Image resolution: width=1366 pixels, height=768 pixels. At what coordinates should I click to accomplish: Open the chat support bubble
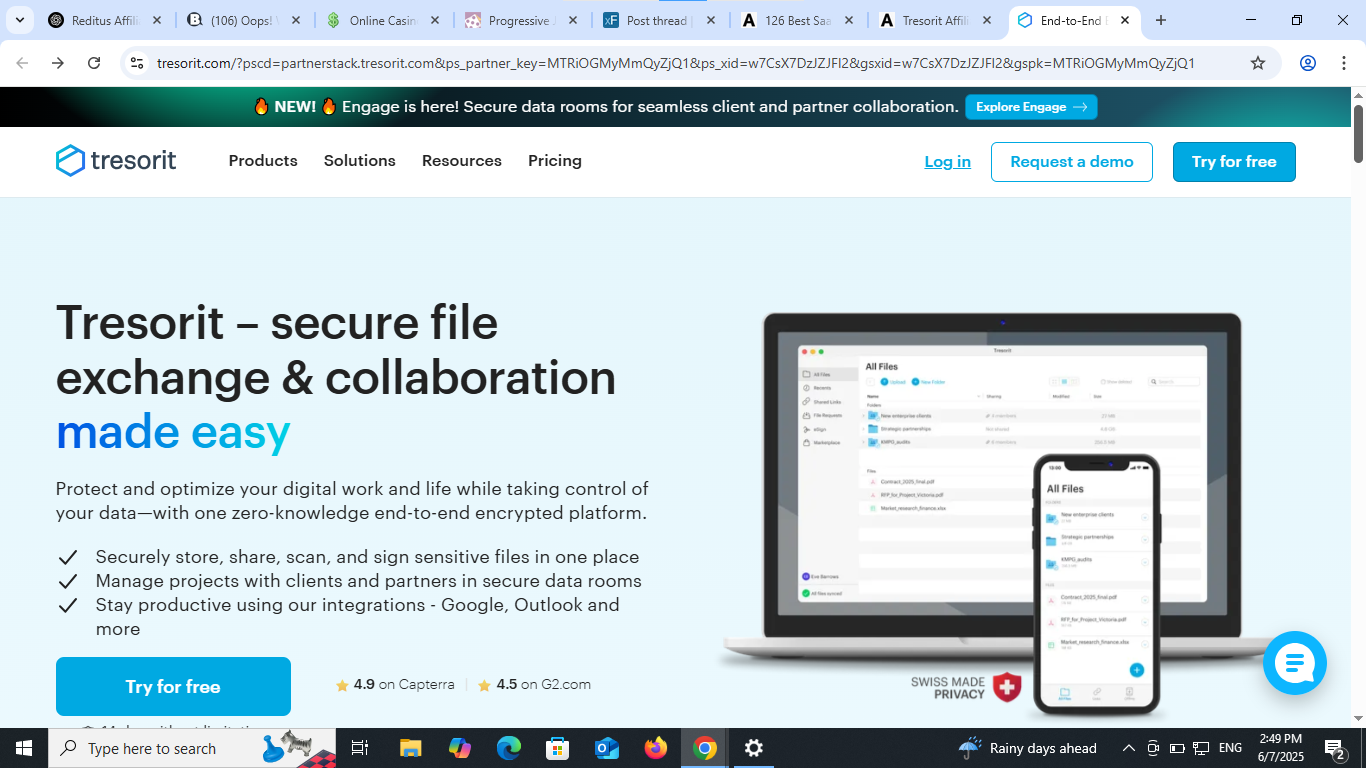pyautogui.click(x=1295, y=662)
